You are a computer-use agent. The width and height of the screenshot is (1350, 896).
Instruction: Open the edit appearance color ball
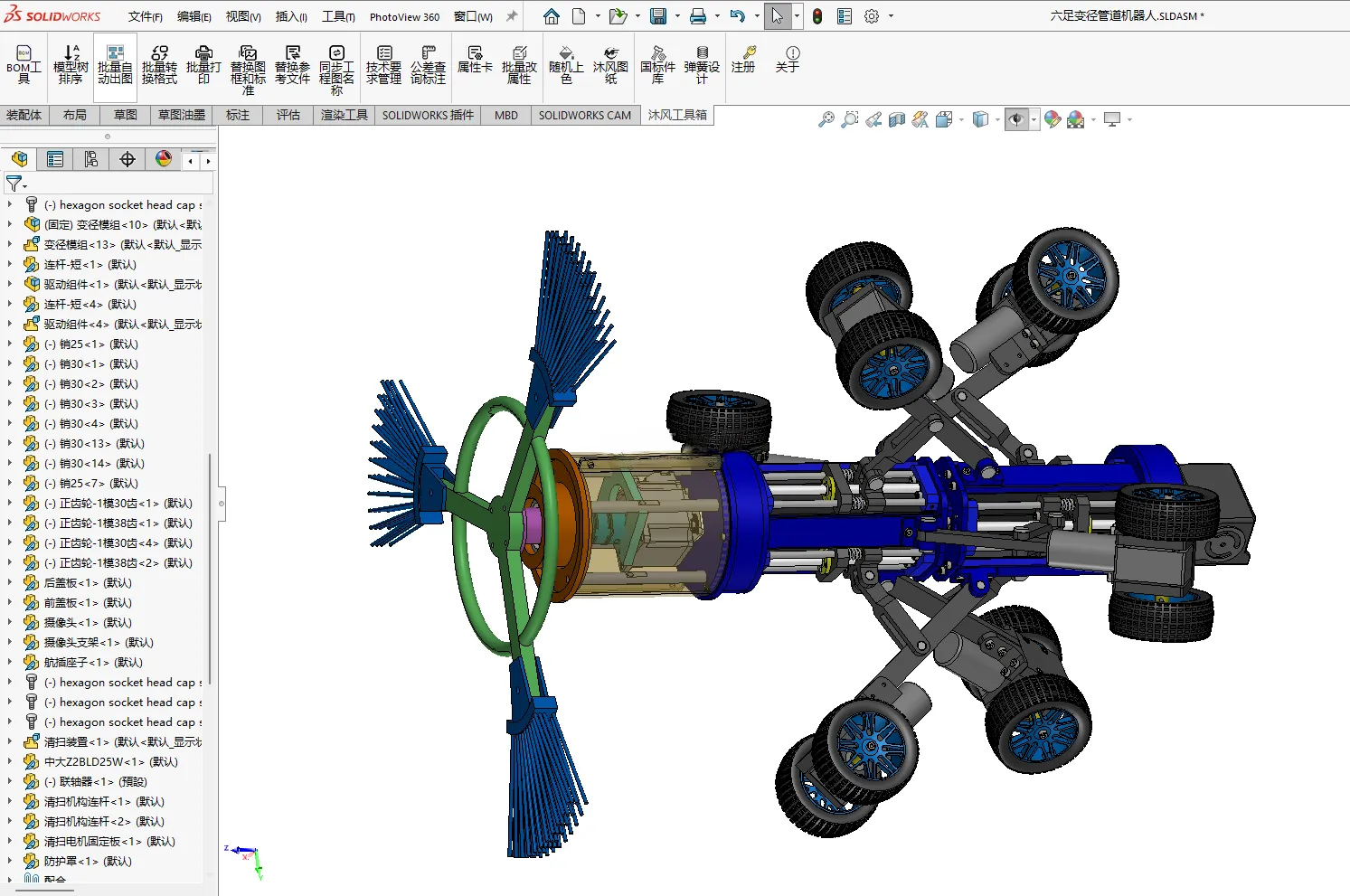click(x=1052, y=119)
